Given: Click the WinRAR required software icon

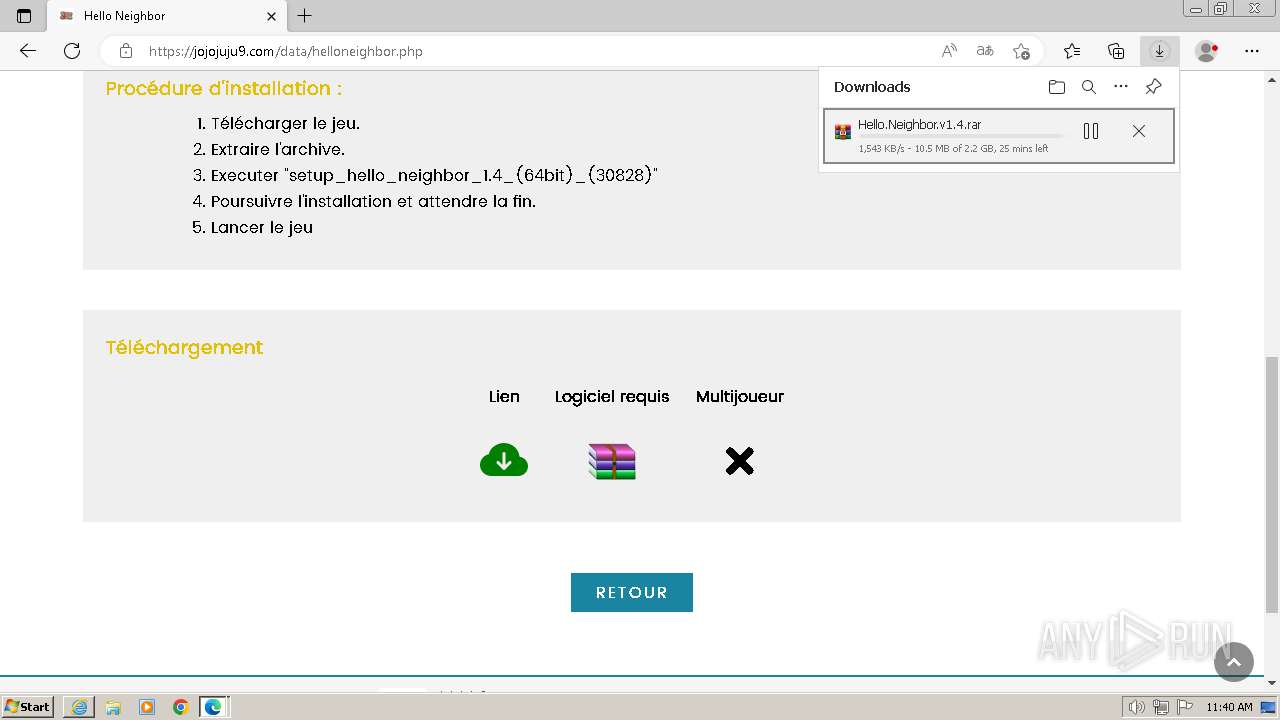Looking at the screenshot, I should tap(612, 461).
